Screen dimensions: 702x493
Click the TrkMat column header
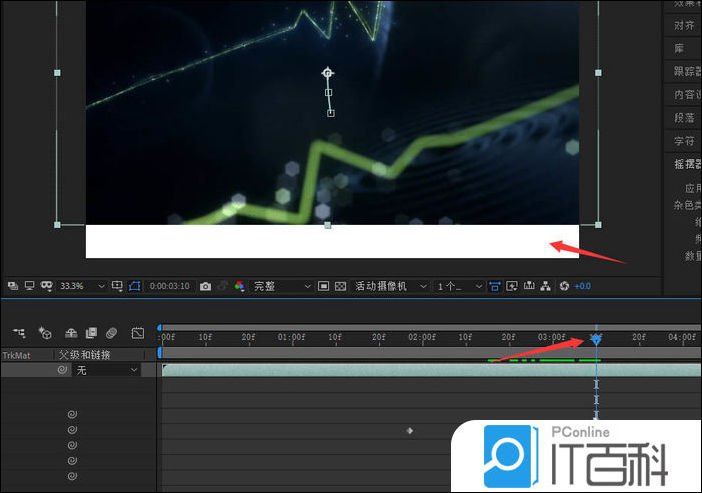[x=17, y=356]
